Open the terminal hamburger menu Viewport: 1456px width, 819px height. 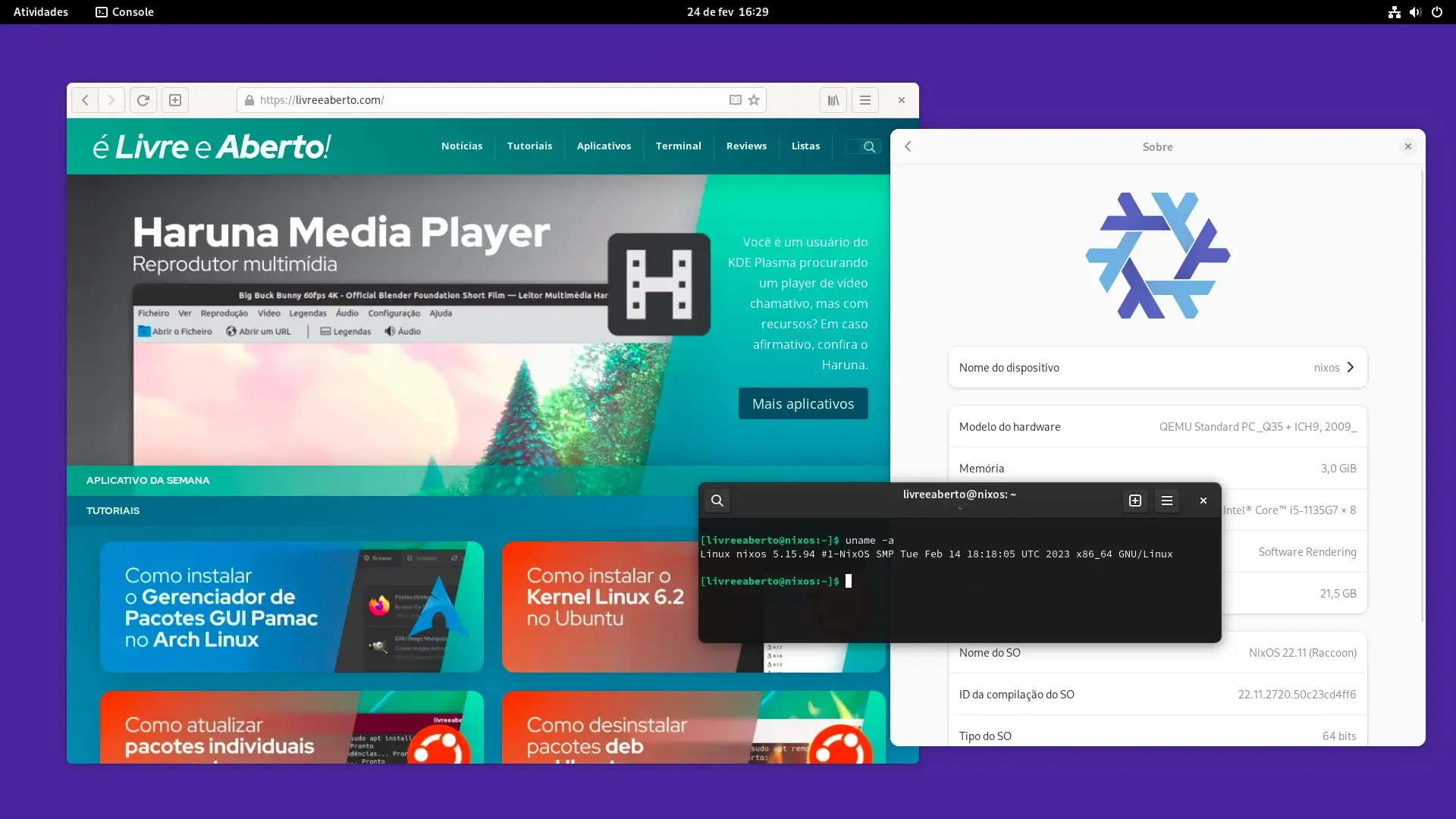pyautogui.click(x=1167, y=500)
